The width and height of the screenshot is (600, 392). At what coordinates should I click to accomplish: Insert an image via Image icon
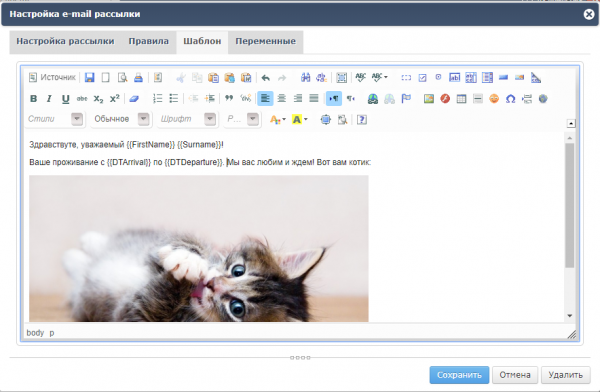coord(429,99)
